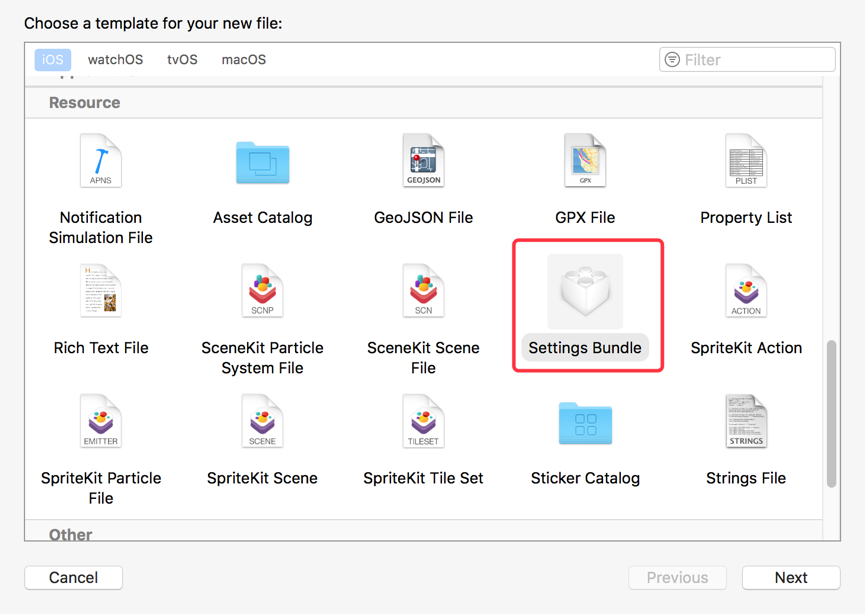The width and height of the screenshot is (865, 614).
Task: Click the SceneKit Particle System File label
Action: coord(263,358)
